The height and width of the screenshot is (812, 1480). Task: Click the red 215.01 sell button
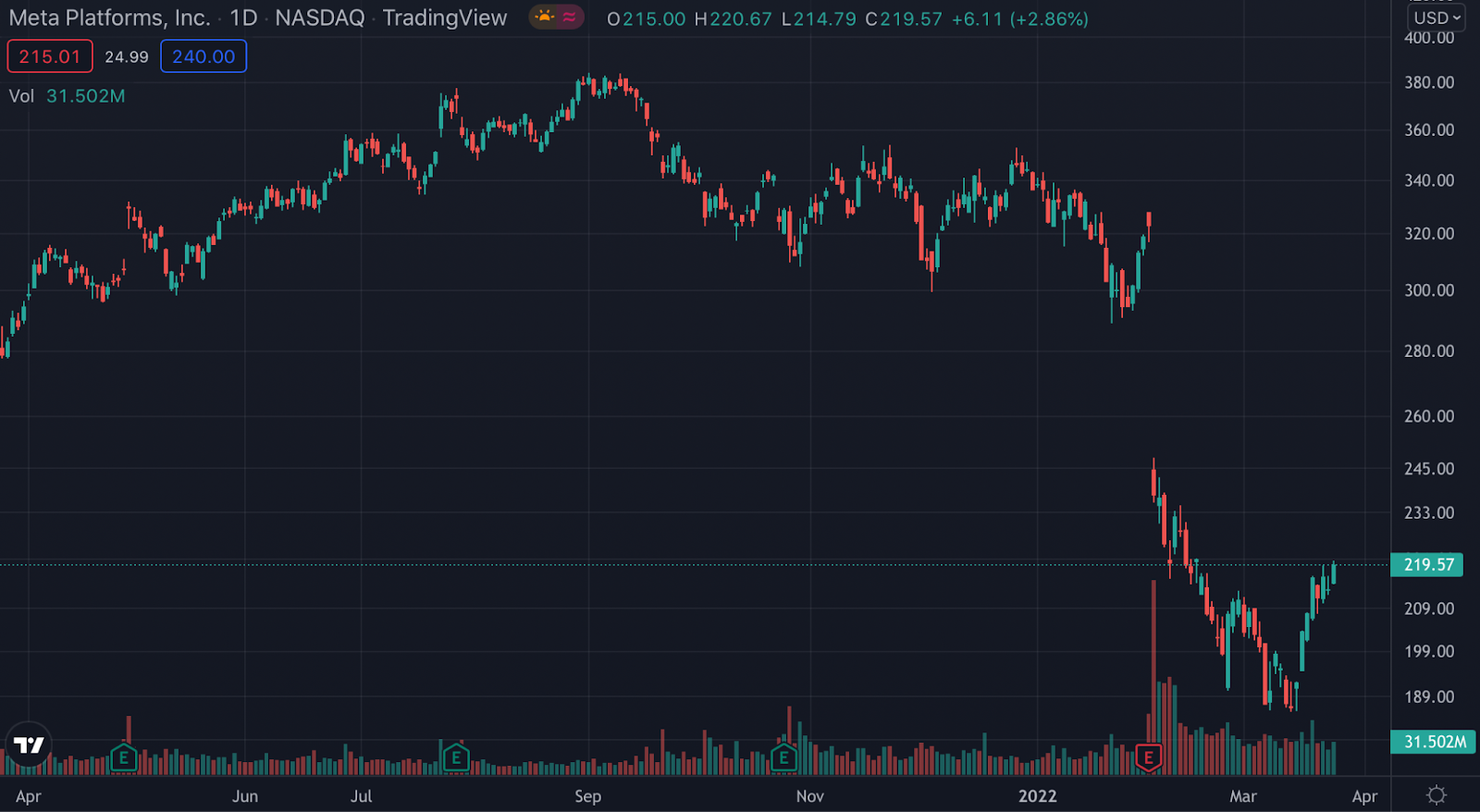[50, 56]
